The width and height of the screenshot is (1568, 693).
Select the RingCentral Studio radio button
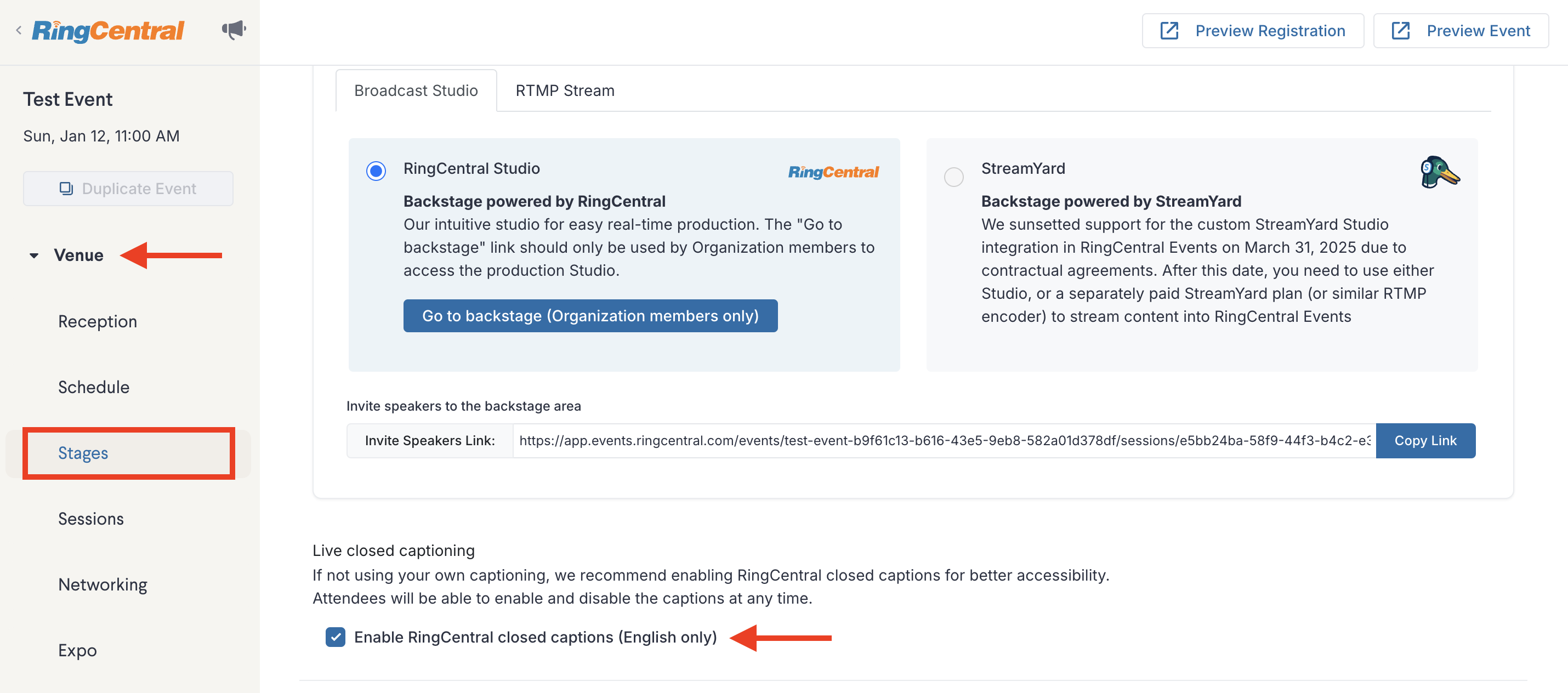pos(376,171)
